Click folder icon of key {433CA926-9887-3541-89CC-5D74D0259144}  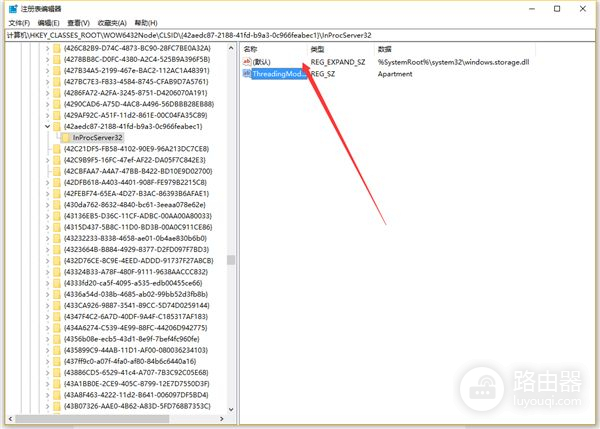(x=57, y=306)
